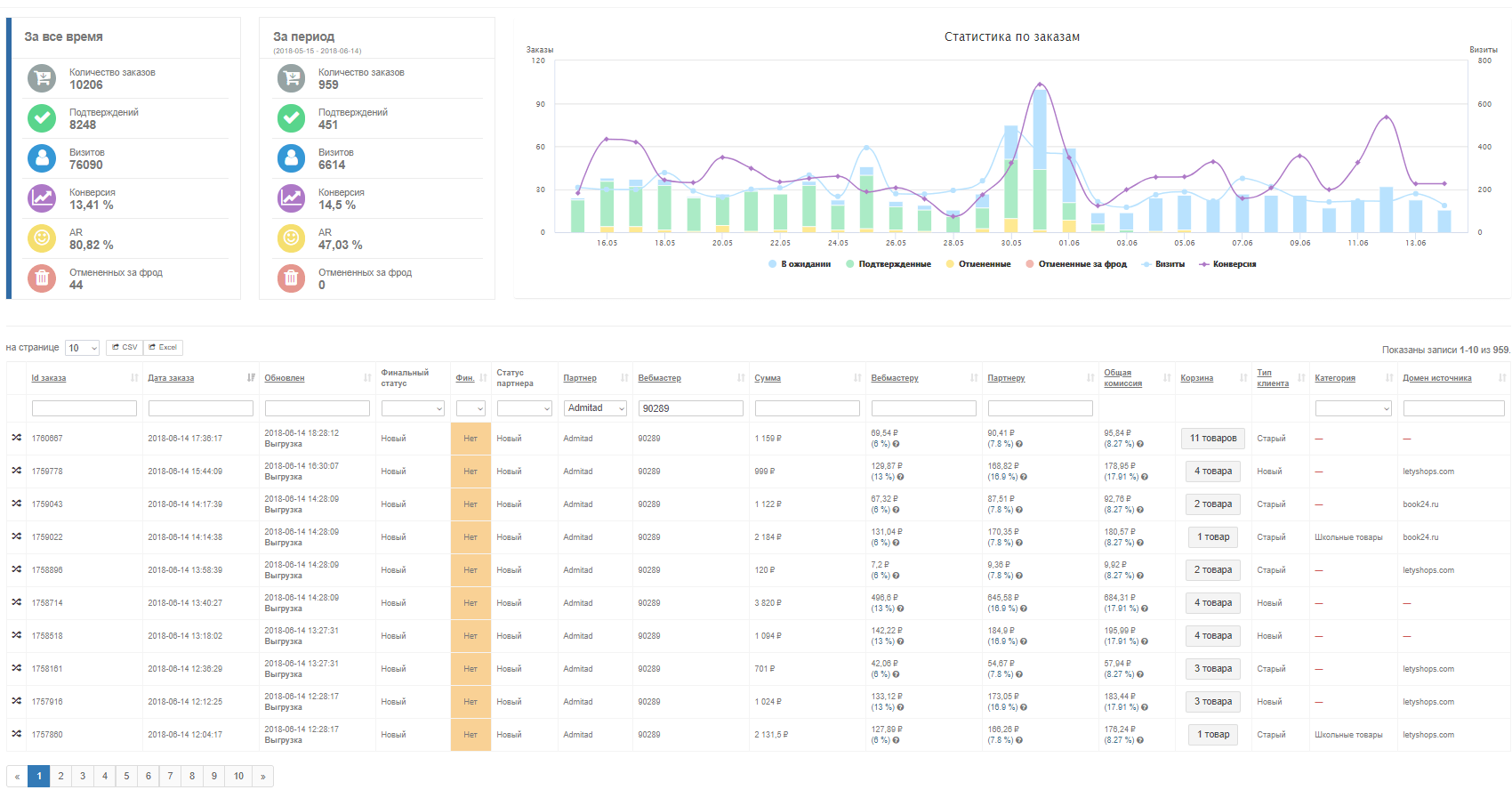
Task: Export the table with the Excel button
Action: coord(163,347)
